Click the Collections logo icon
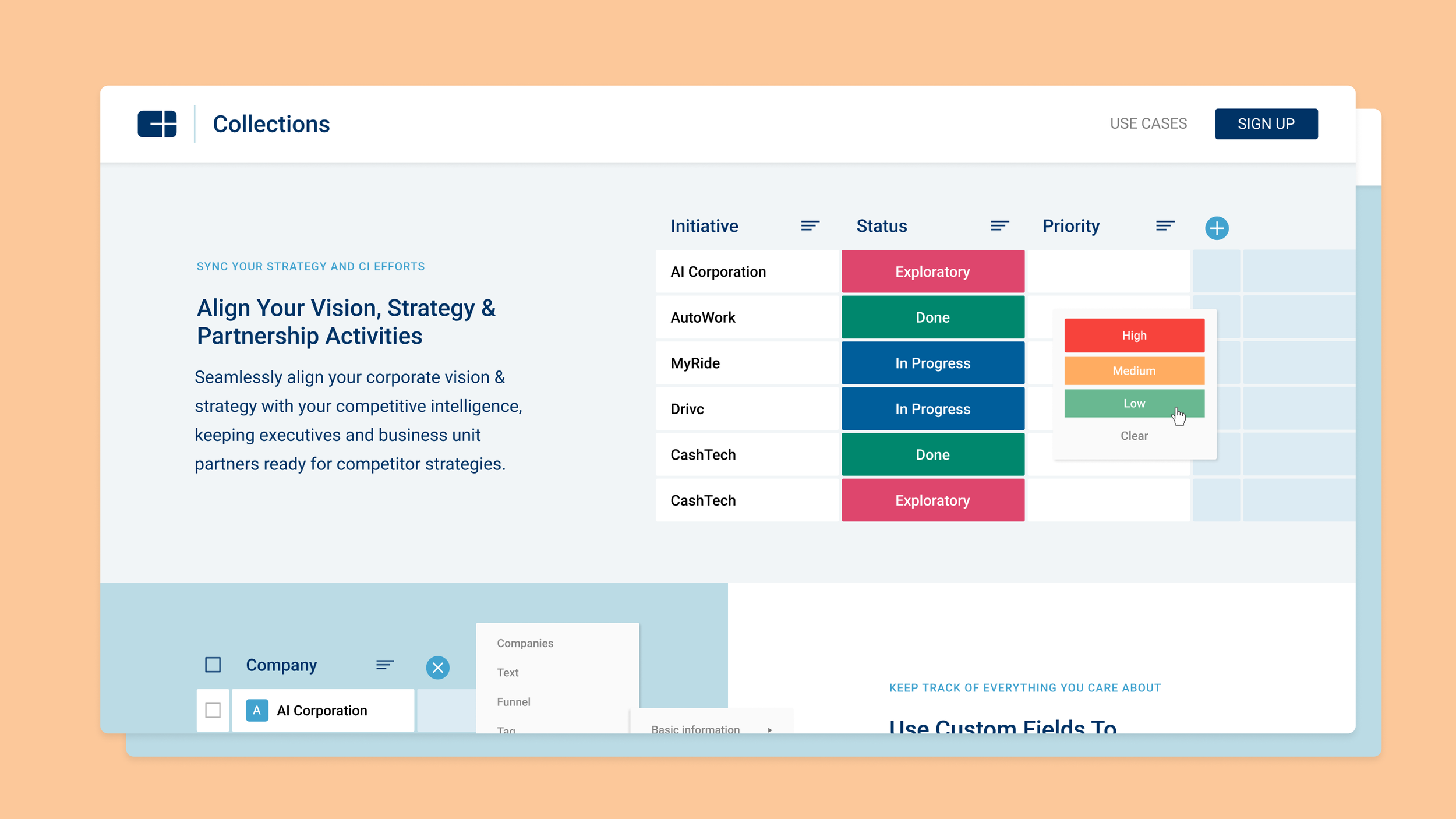1456x819 pixels. pos(157,124)
